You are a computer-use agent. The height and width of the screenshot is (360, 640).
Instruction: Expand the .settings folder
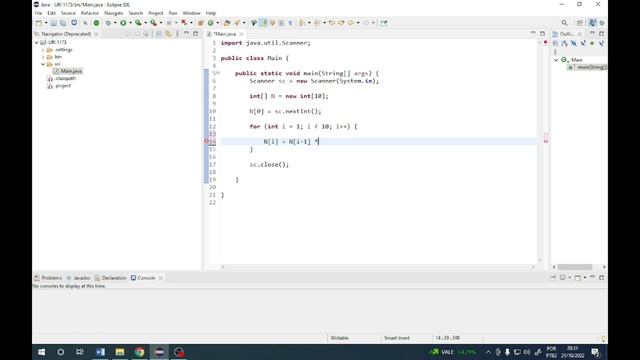tap(43, 50)
